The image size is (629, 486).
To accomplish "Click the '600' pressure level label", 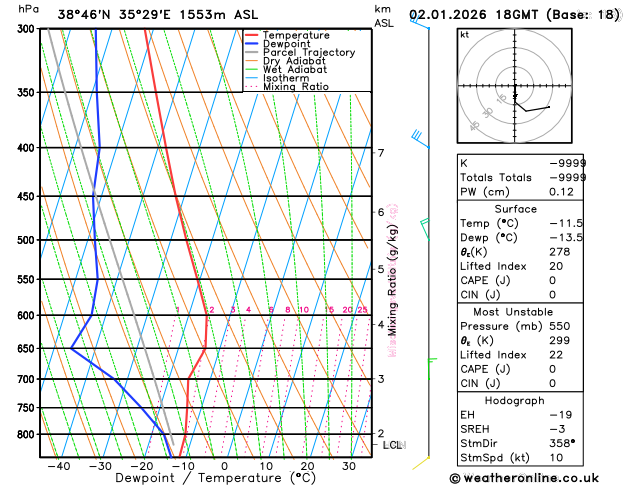I will click(28, 316).
